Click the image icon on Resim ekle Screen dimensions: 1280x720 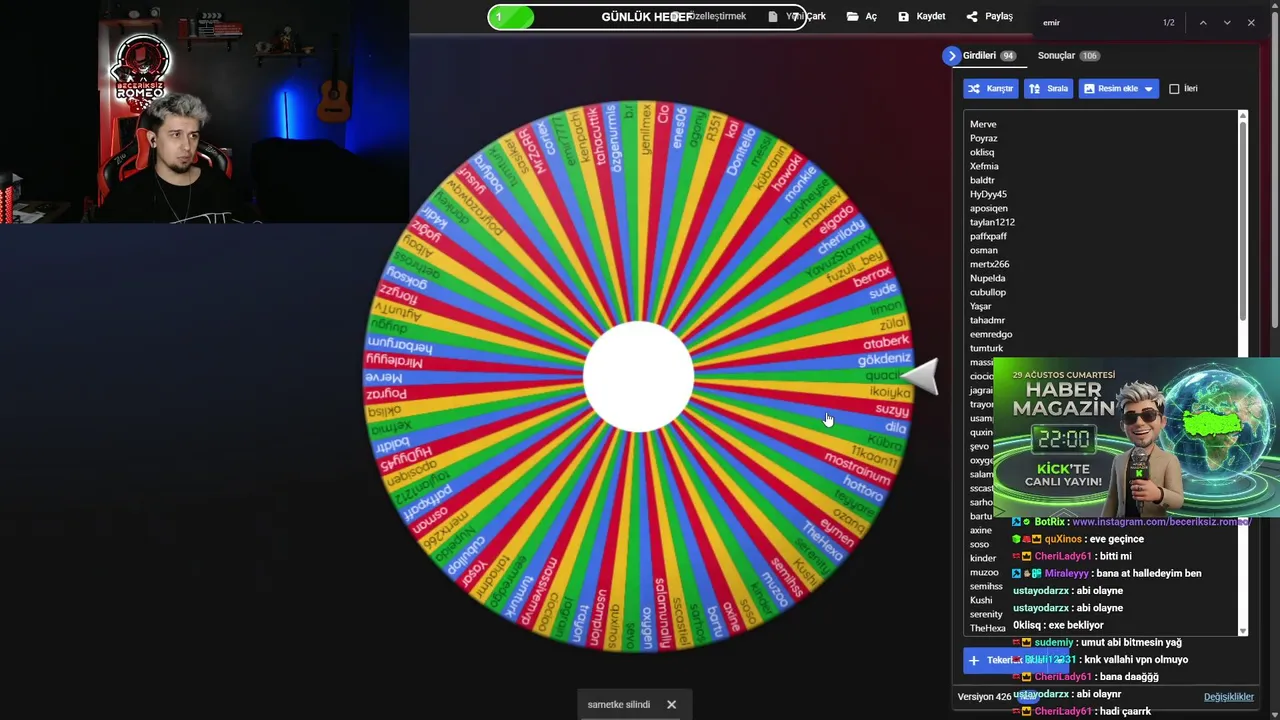click(x=1089, y=89)
